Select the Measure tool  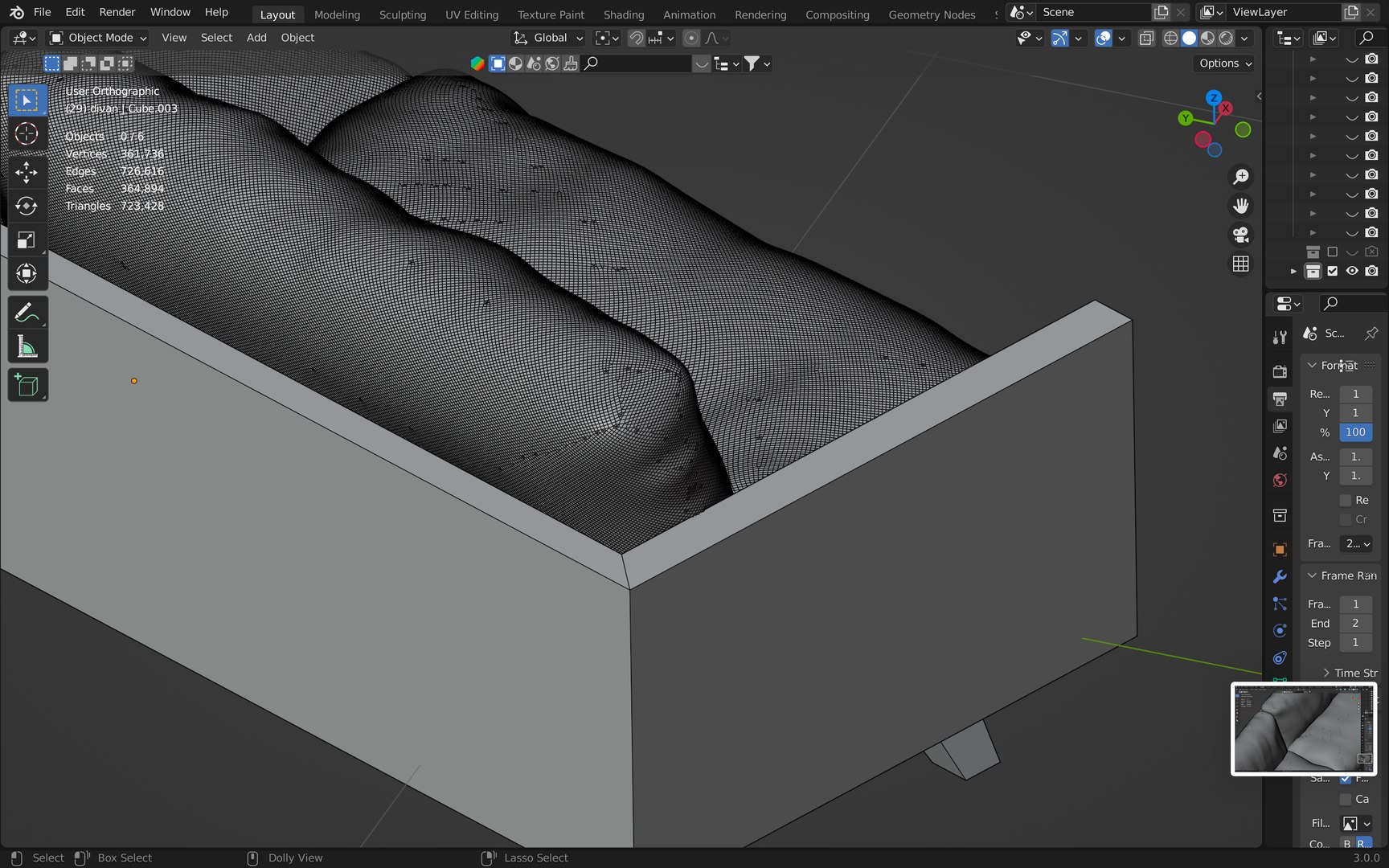[x=27, y=346]
